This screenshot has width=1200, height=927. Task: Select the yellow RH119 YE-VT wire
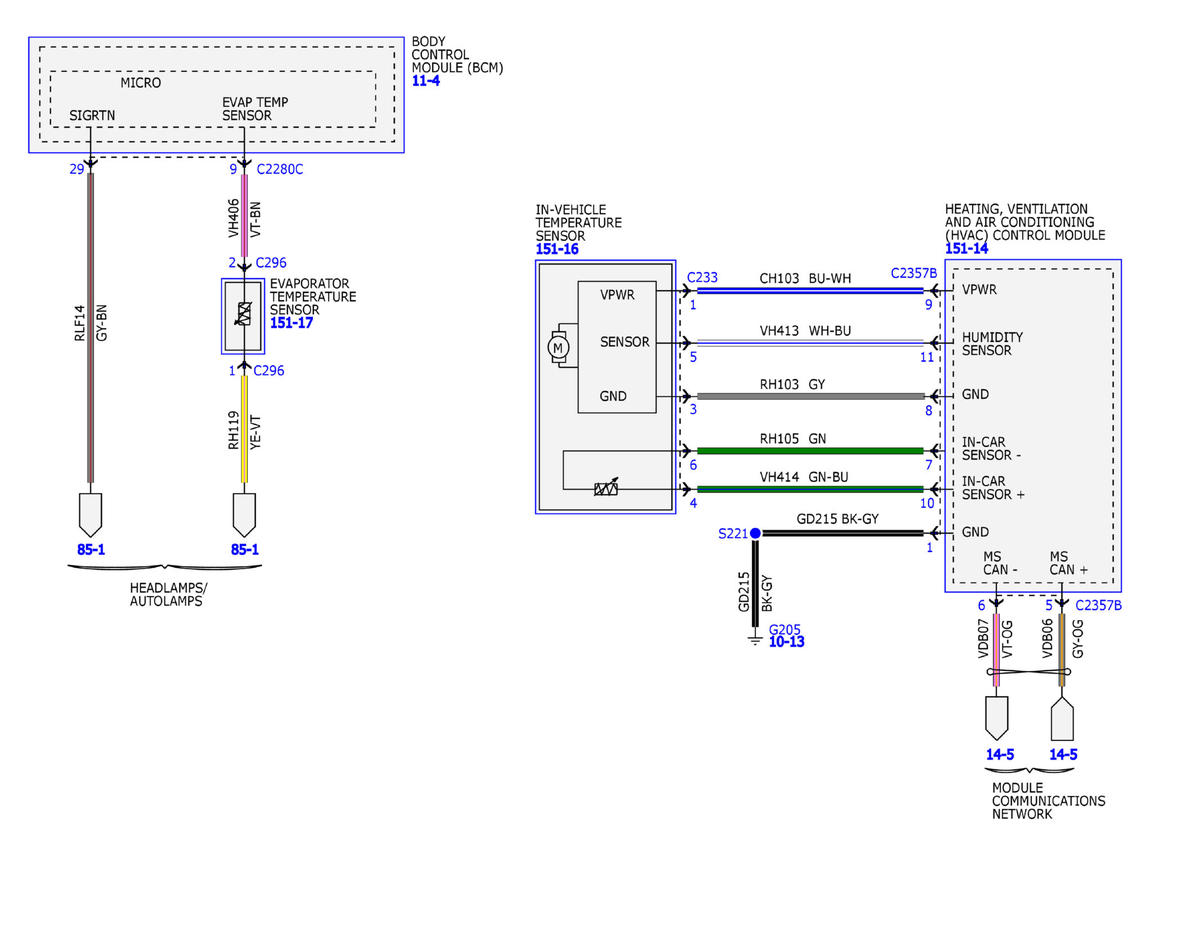tap(244, 429)
